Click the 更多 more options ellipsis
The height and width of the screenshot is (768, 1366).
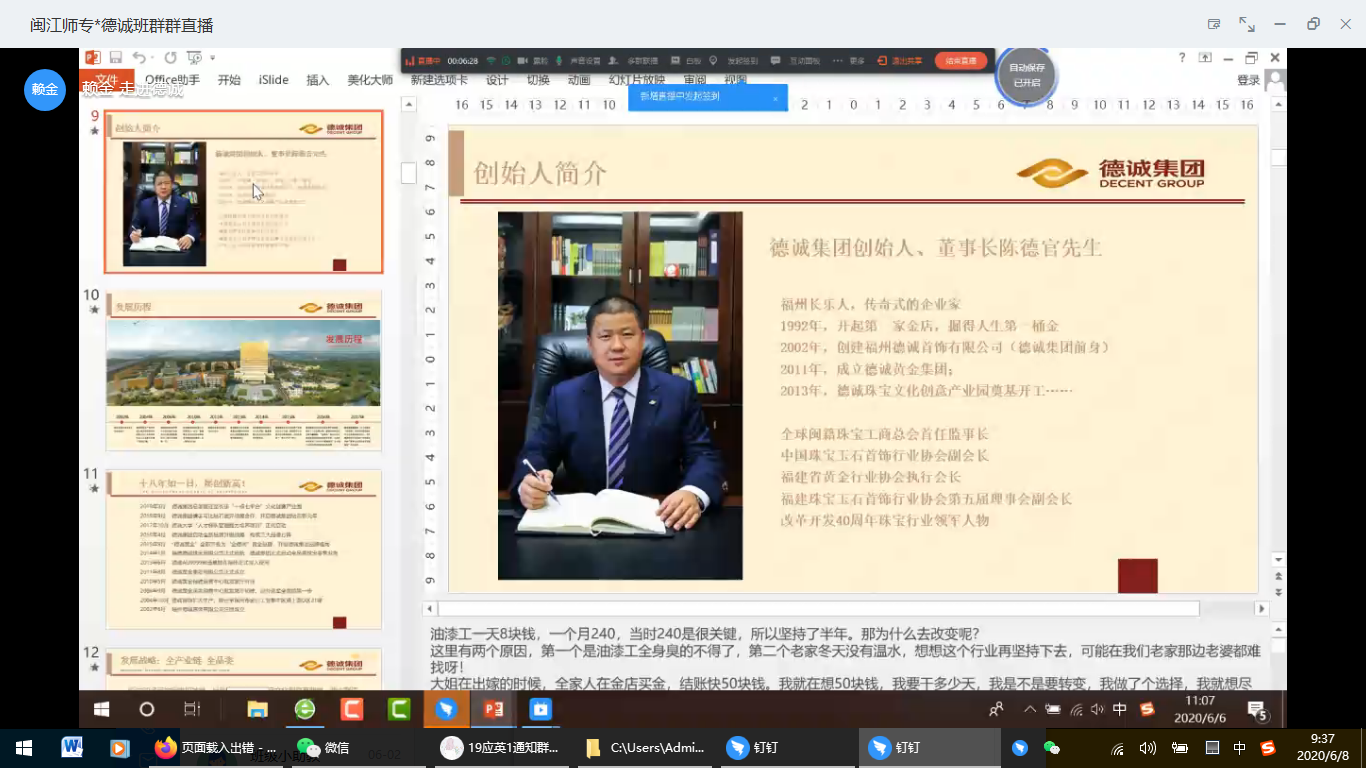(838, 61)
